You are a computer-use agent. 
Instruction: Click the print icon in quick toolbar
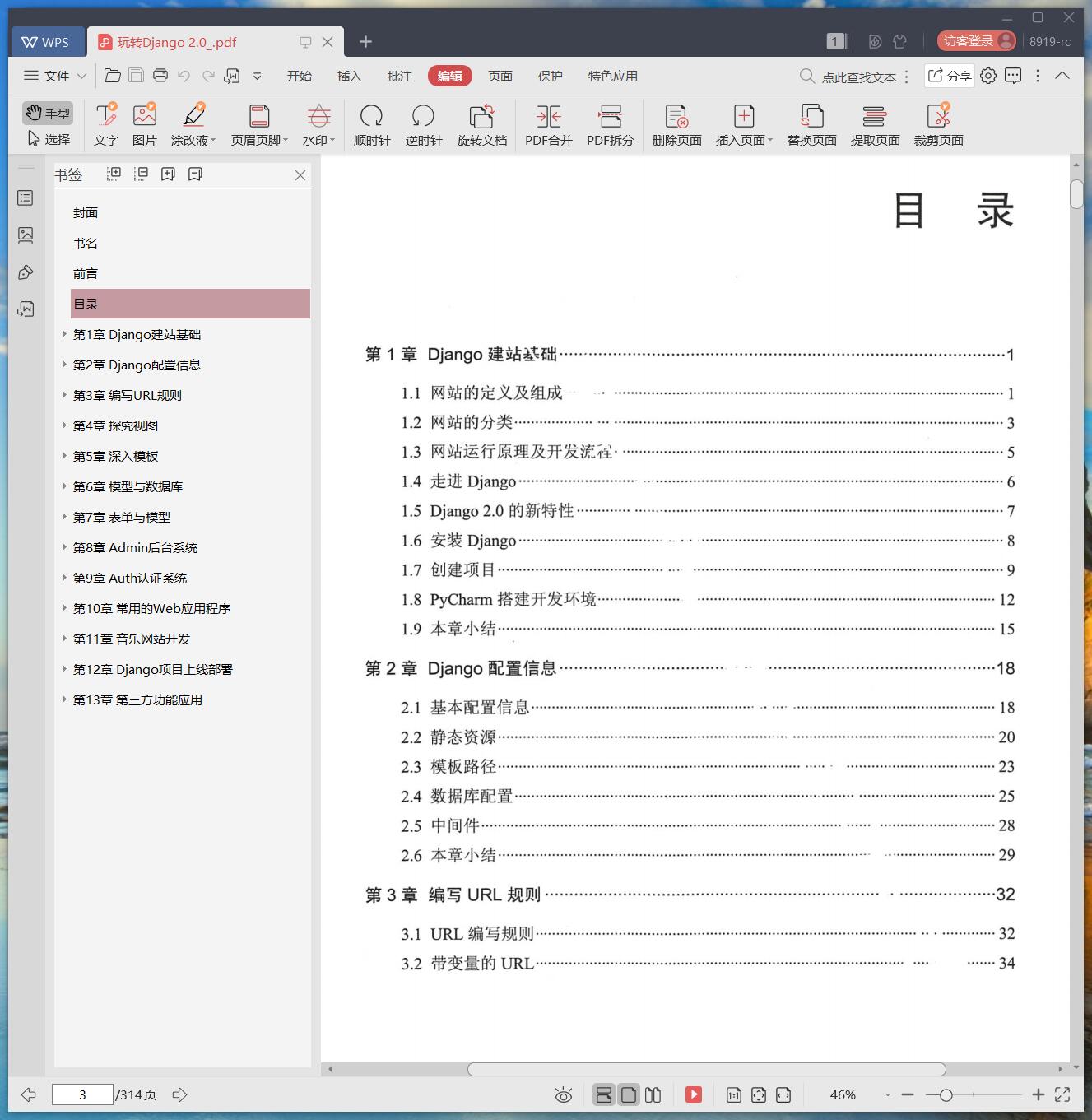tap(160, 76)
